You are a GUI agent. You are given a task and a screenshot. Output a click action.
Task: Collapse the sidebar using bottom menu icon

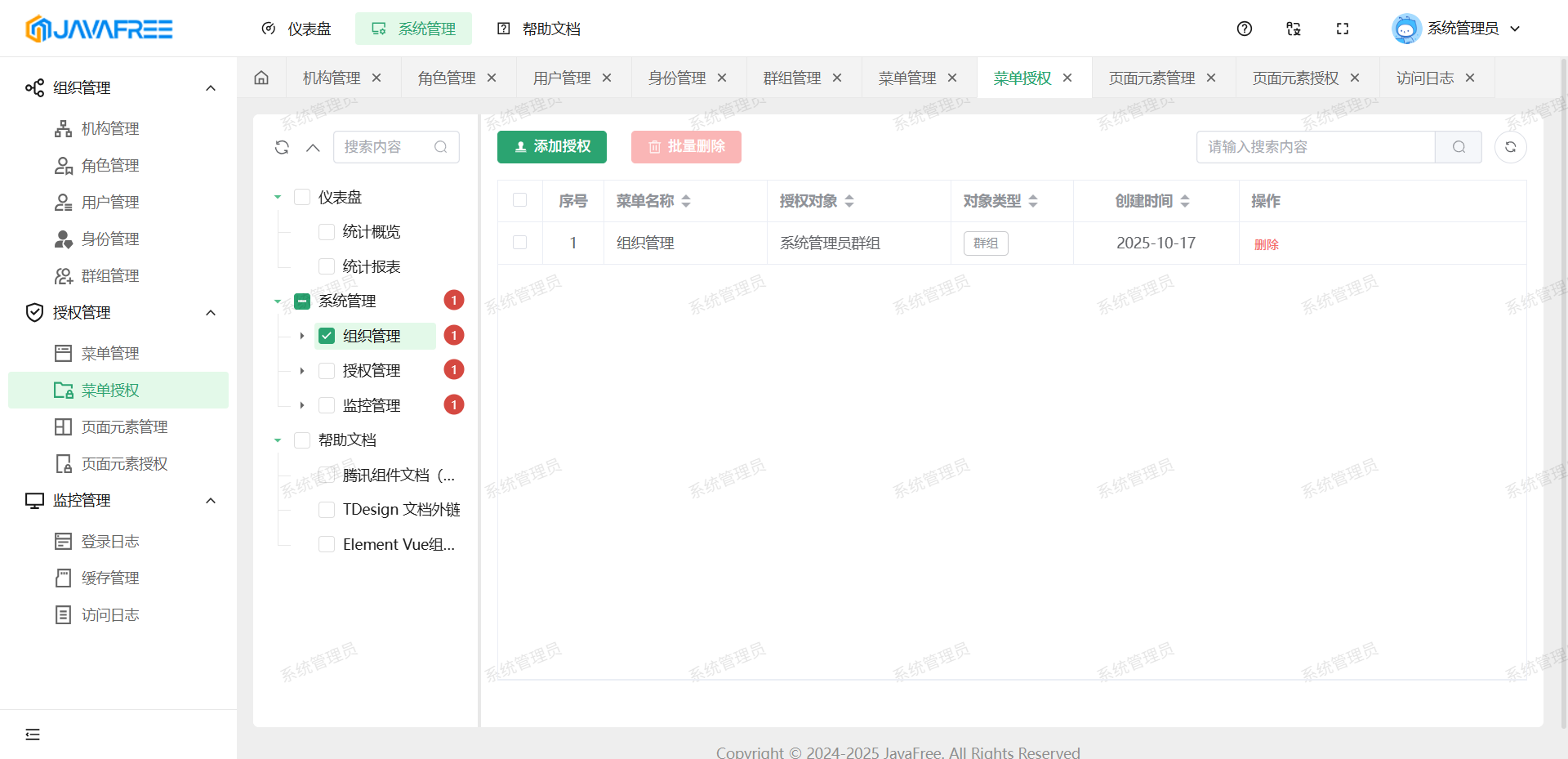click(33, 734)
